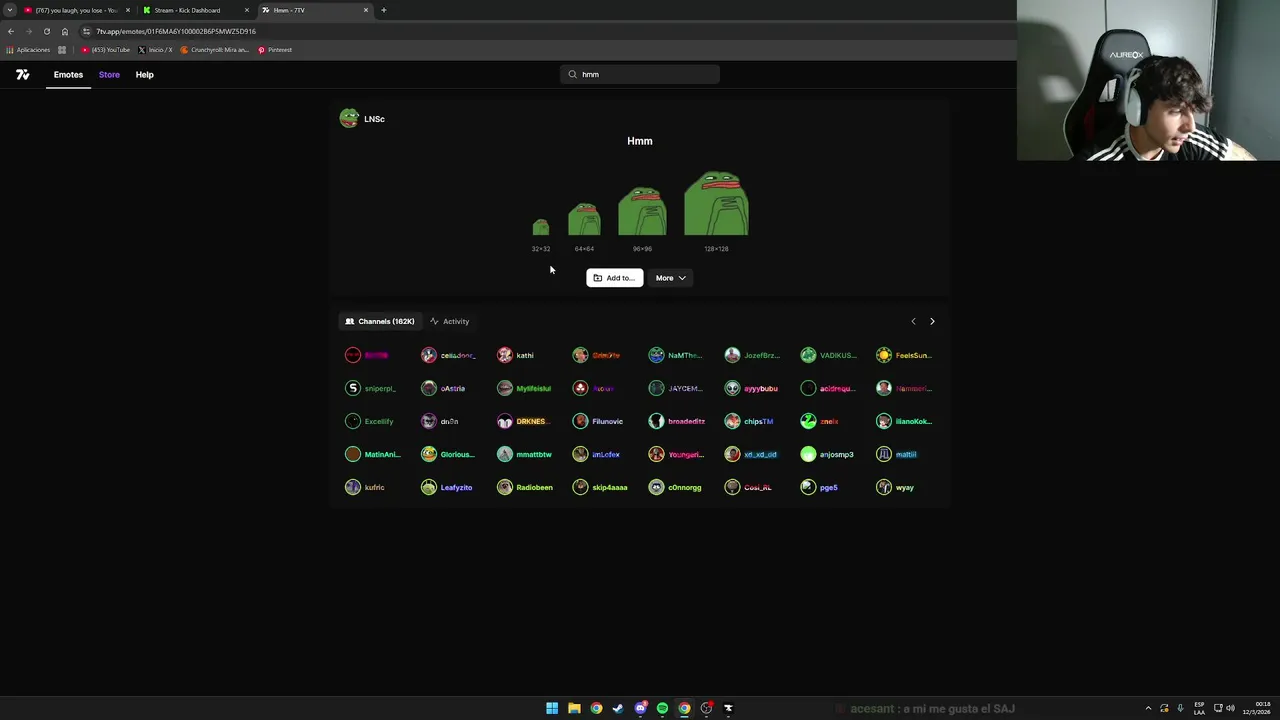Click the 32x32 Hmm emote preview
Image resolution: width=1280 pixels, height=720 pixels.
[541, 227]
